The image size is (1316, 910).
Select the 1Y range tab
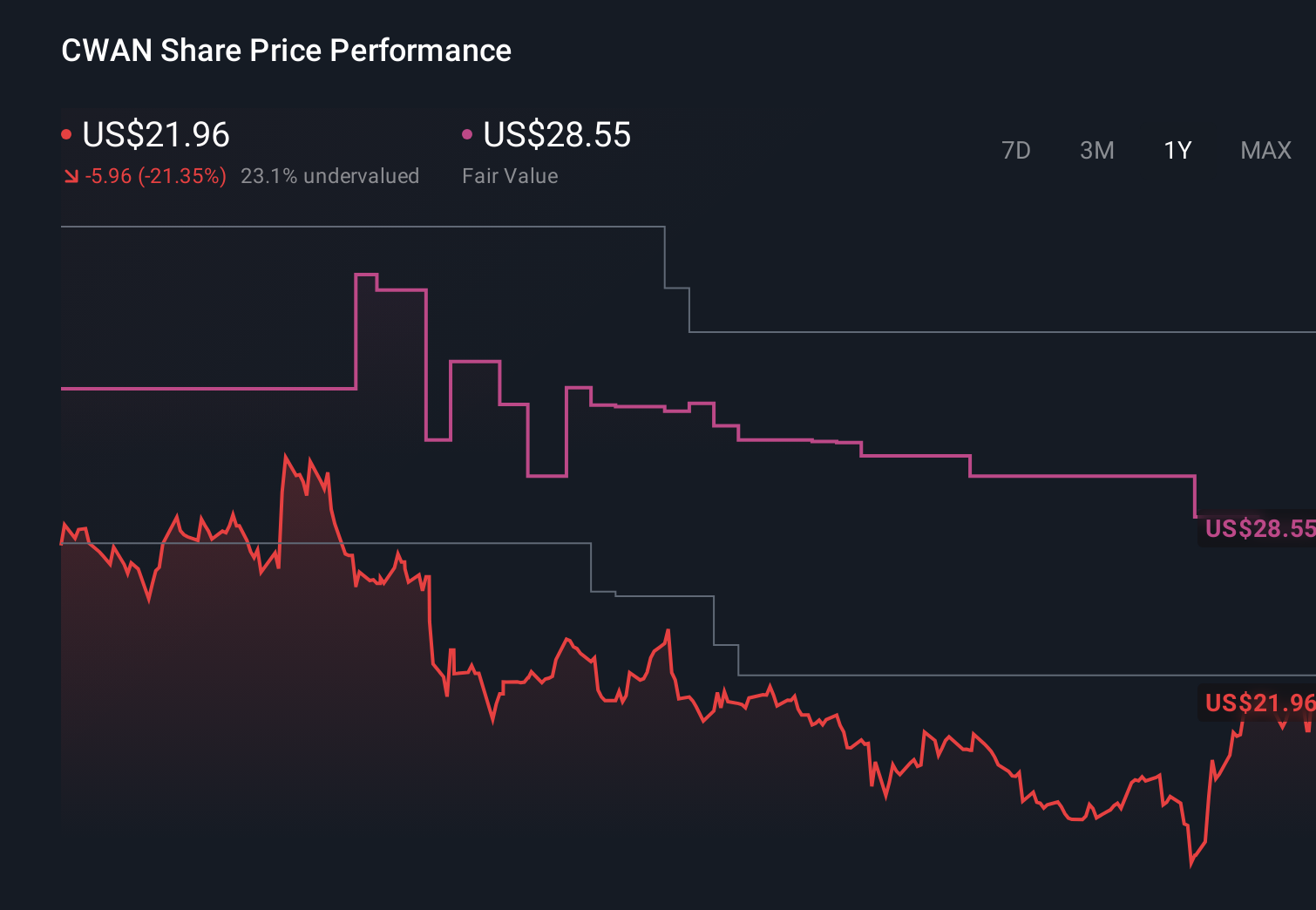[1177, 150]
